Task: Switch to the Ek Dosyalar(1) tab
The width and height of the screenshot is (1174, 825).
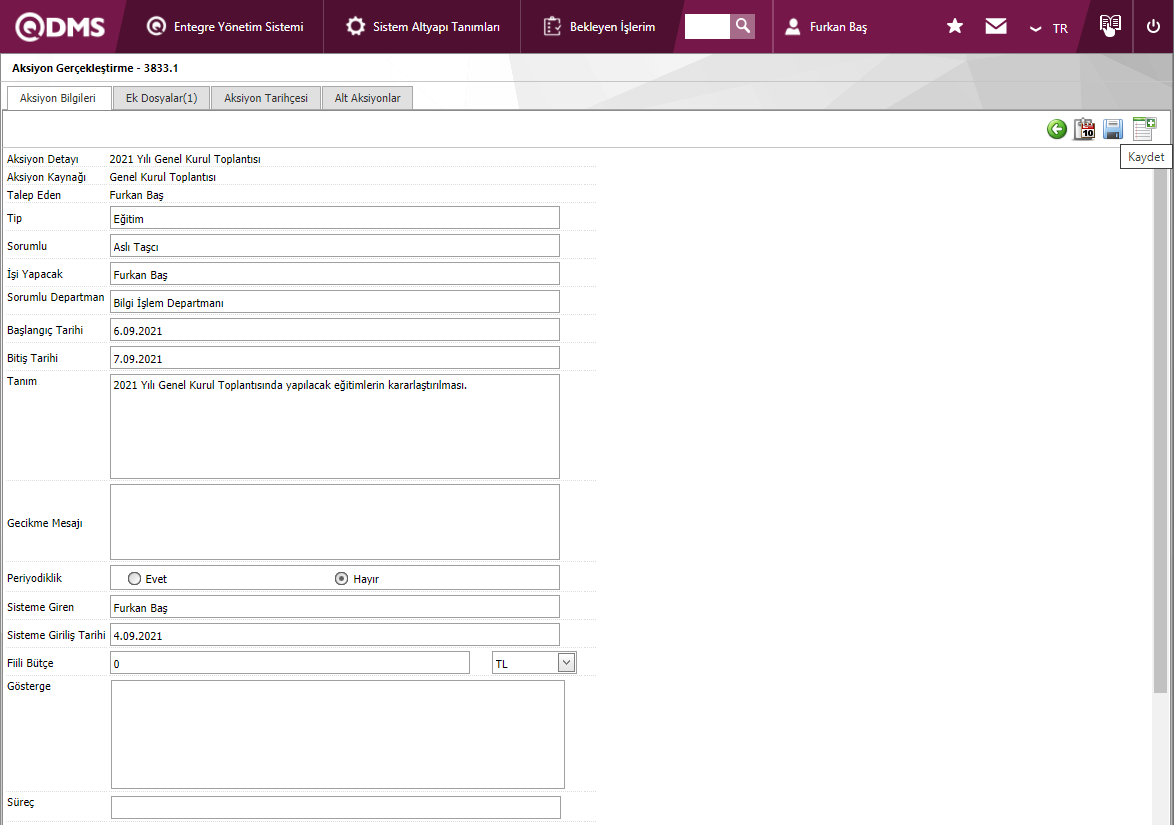Action: [x=161, y=98]
